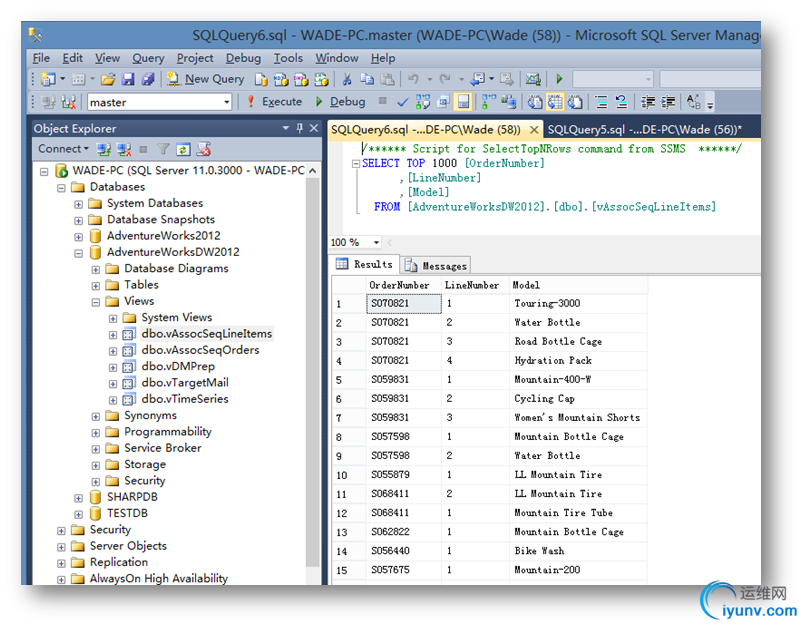
Task: Click the Execute button
Action: click(274, 102)
